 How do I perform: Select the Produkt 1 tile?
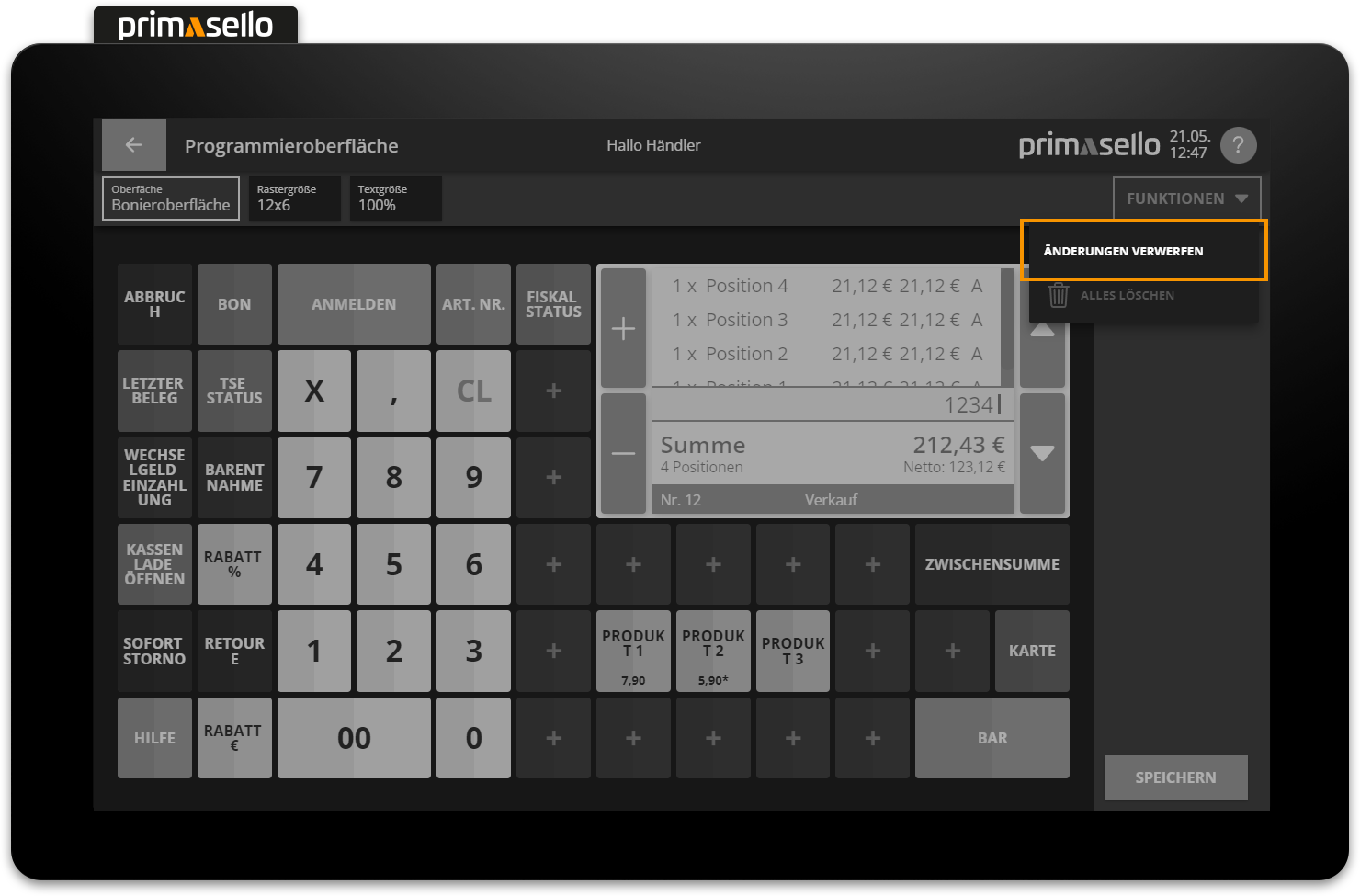tap(633, 651)
